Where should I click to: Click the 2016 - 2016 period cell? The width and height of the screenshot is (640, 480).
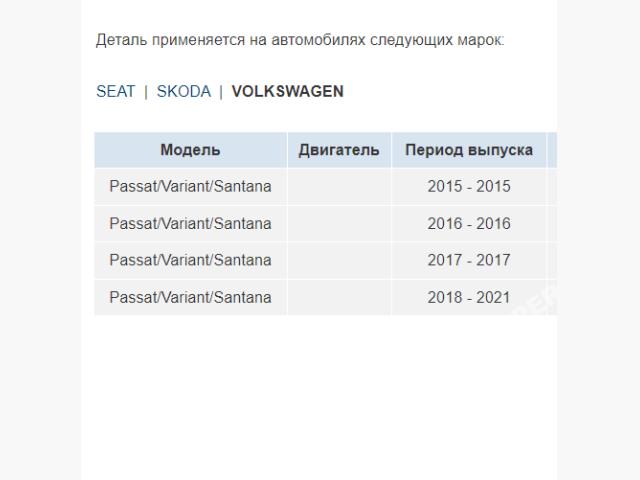(x=468, y=223)
